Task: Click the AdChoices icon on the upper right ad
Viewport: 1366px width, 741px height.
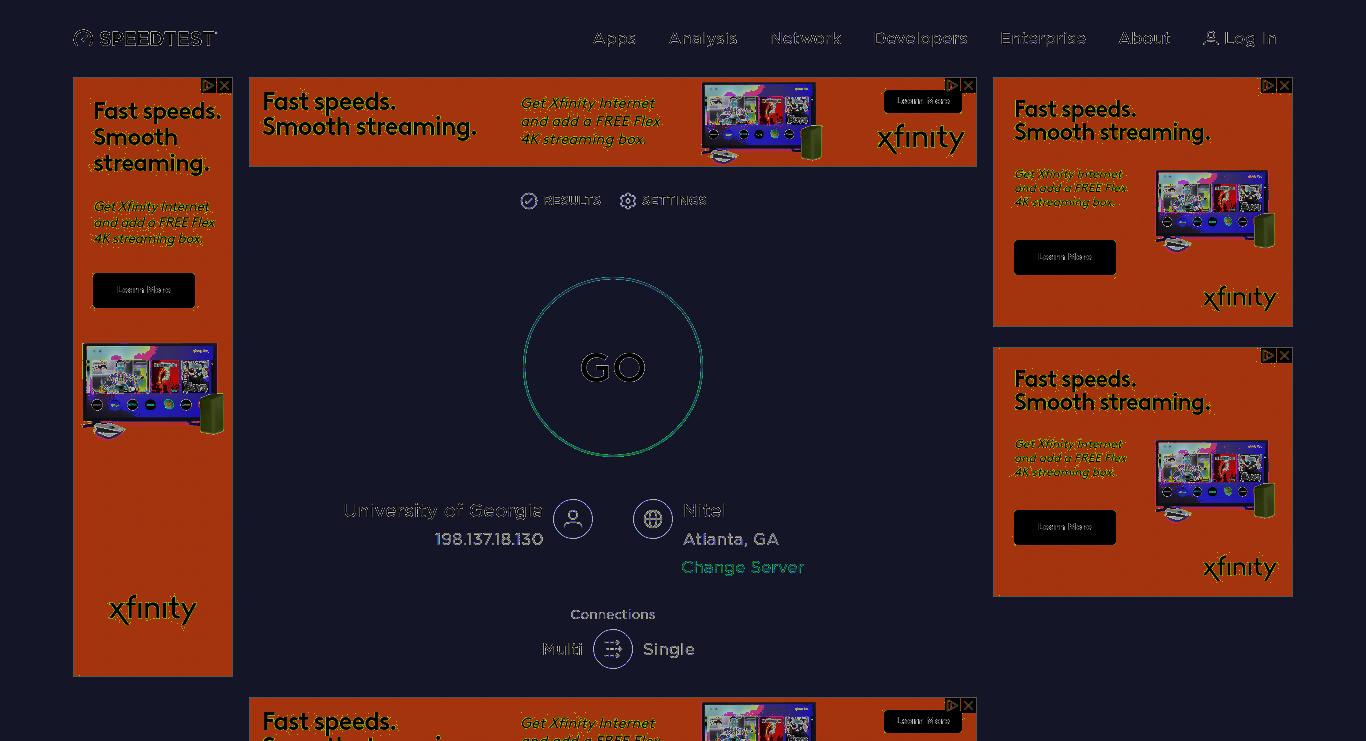Action: (x=1268, y=86)
